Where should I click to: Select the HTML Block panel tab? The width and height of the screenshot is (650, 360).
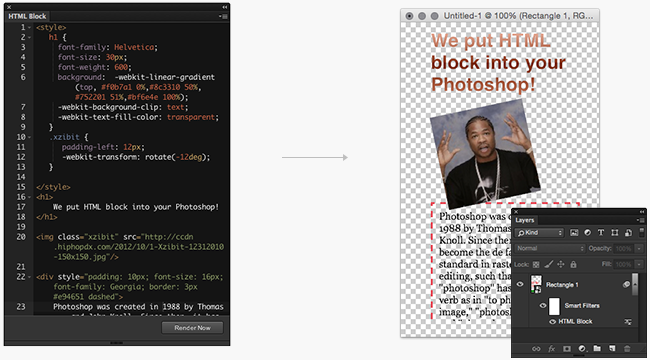coord(27,17)
